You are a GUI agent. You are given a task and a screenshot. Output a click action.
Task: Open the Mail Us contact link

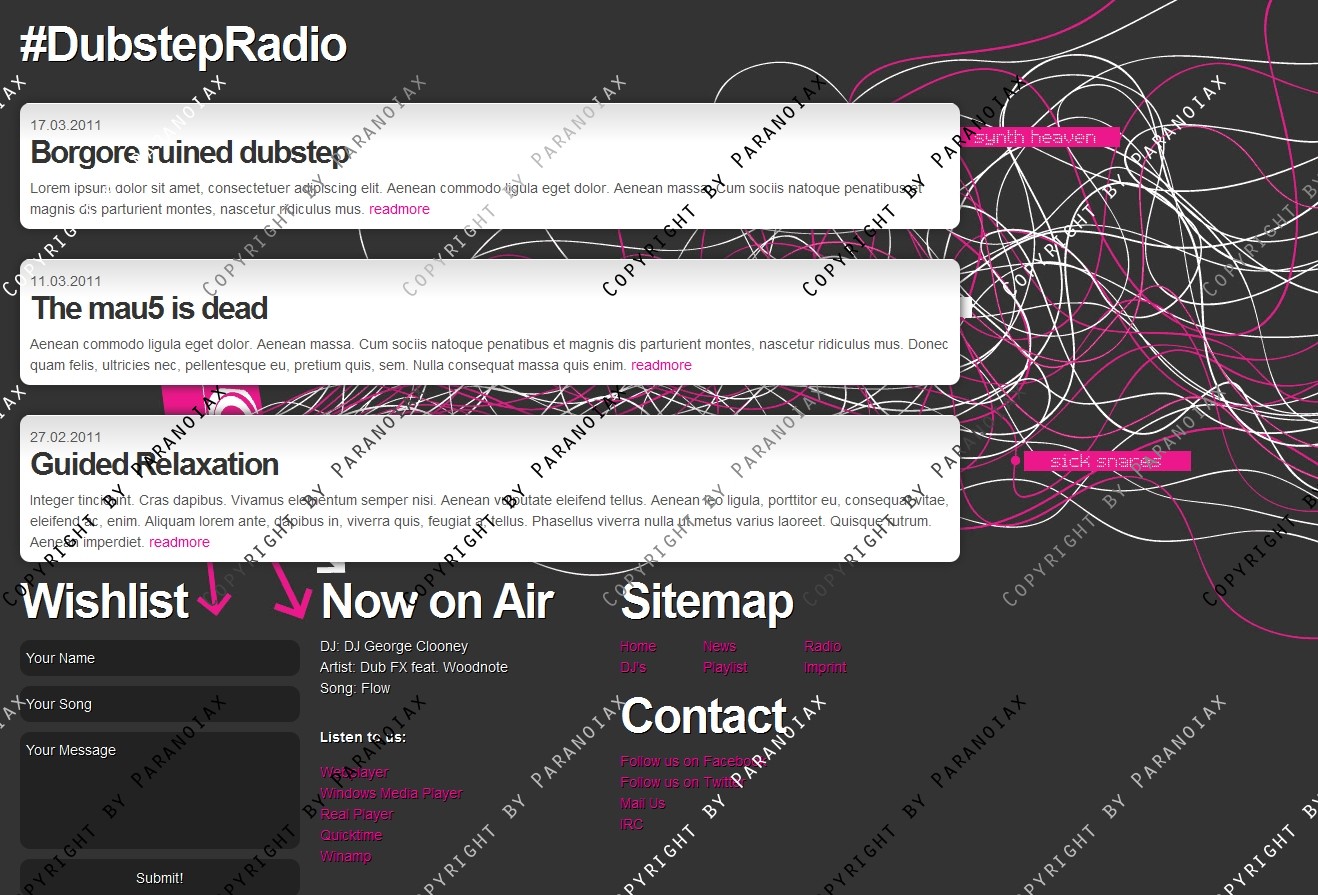642,803
